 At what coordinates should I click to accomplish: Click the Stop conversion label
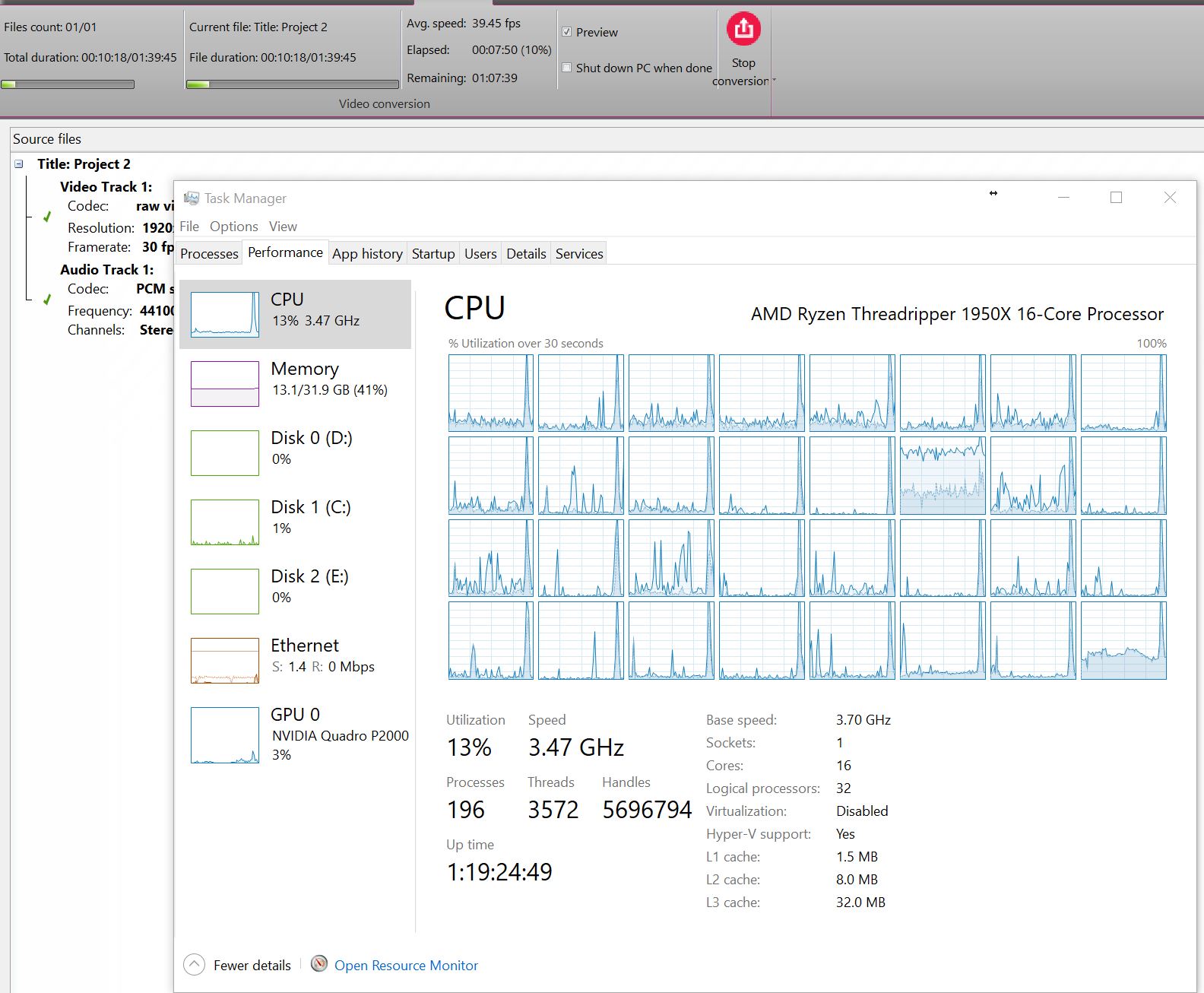[741, 71]
